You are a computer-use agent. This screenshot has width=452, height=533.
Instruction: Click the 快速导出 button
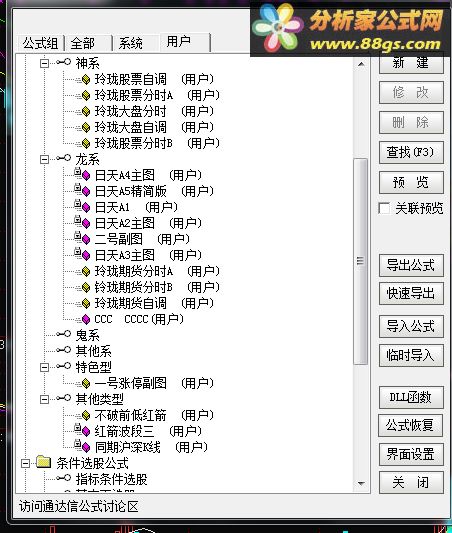pos(411,293)
